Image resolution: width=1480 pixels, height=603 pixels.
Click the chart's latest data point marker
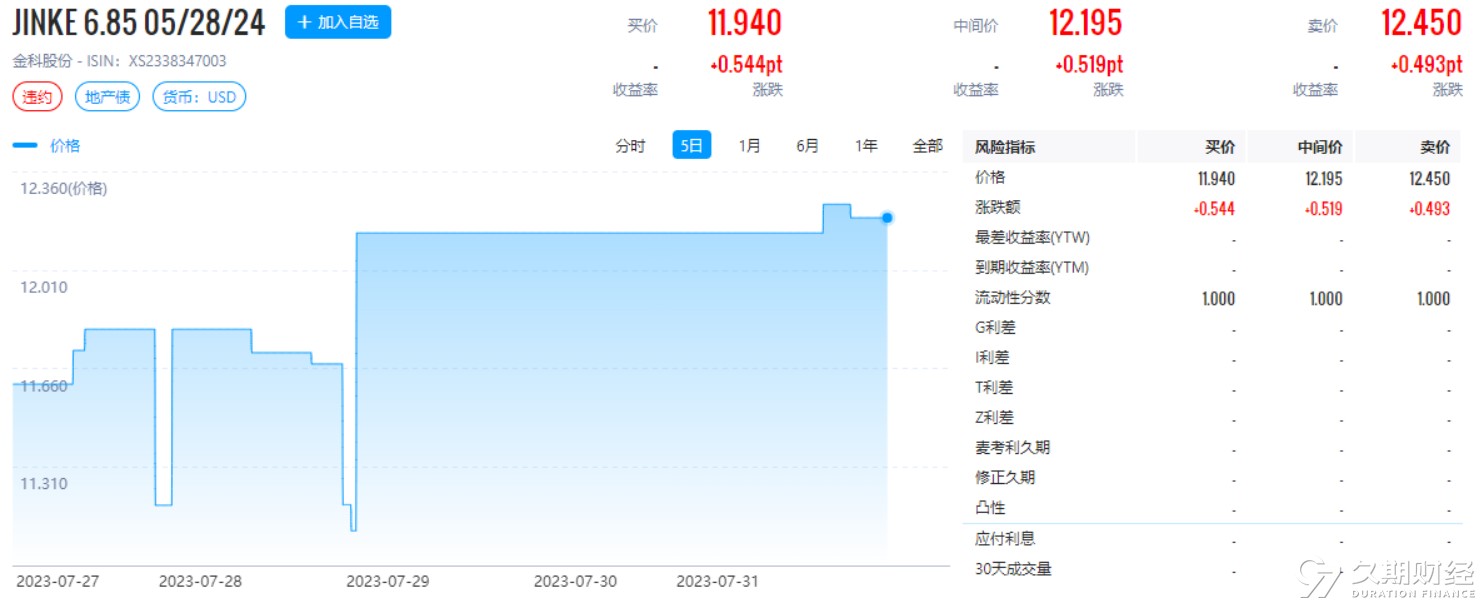887,218
